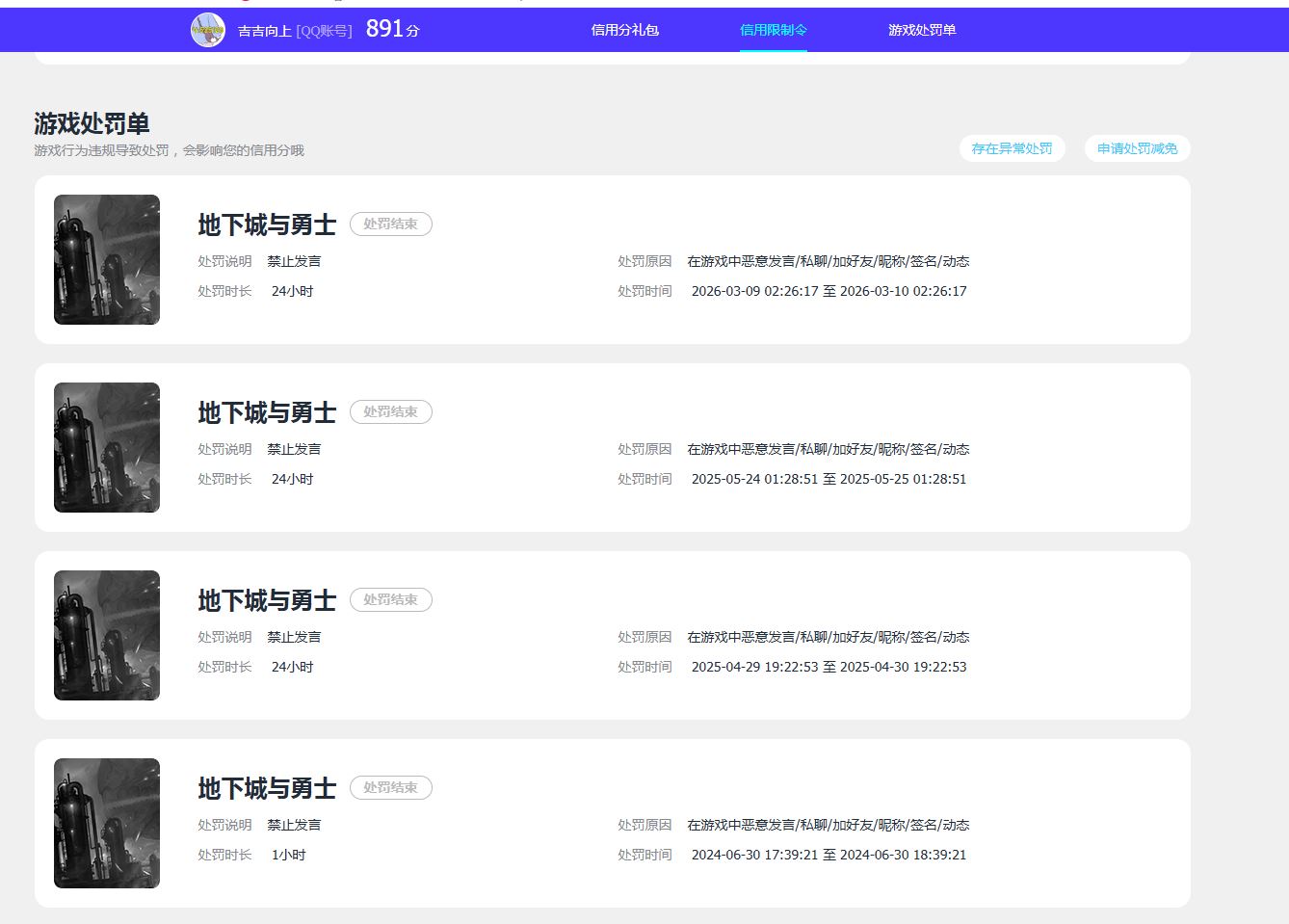
Task: Click the username 吉吉向上 in header
Action: pos(265,31)
